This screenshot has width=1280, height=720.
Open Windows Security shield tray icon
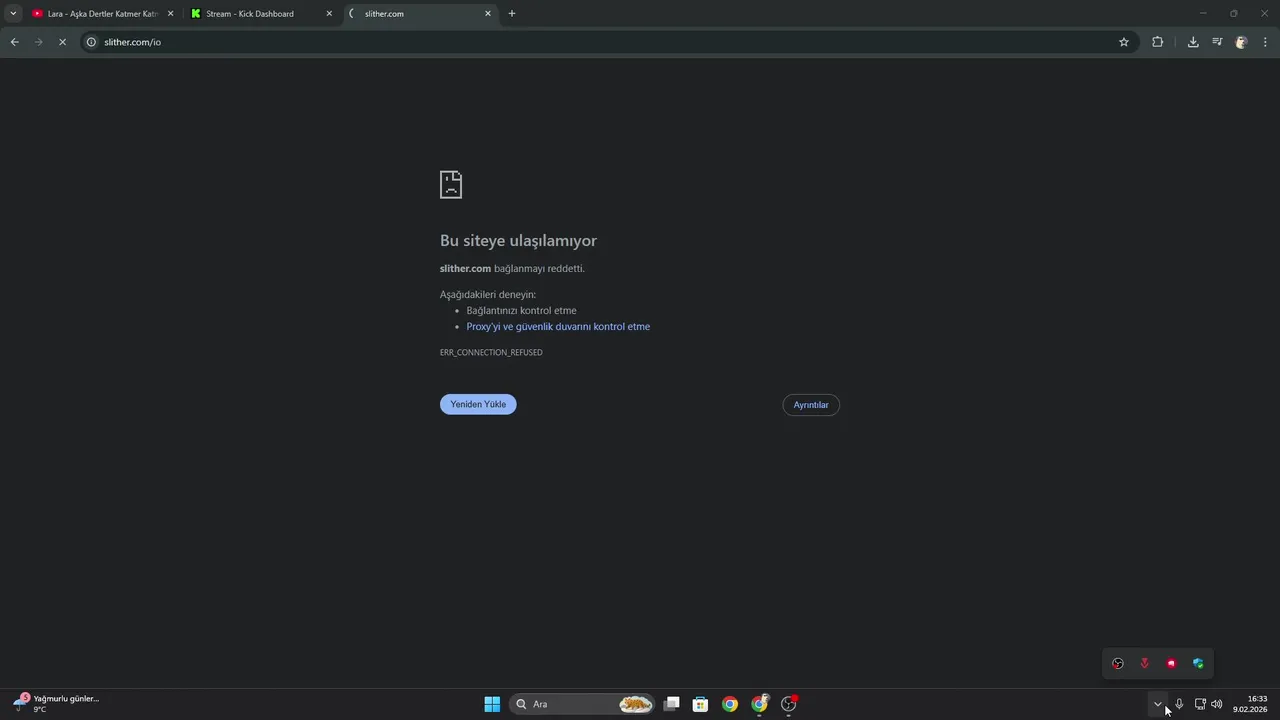pos(1198,663)
